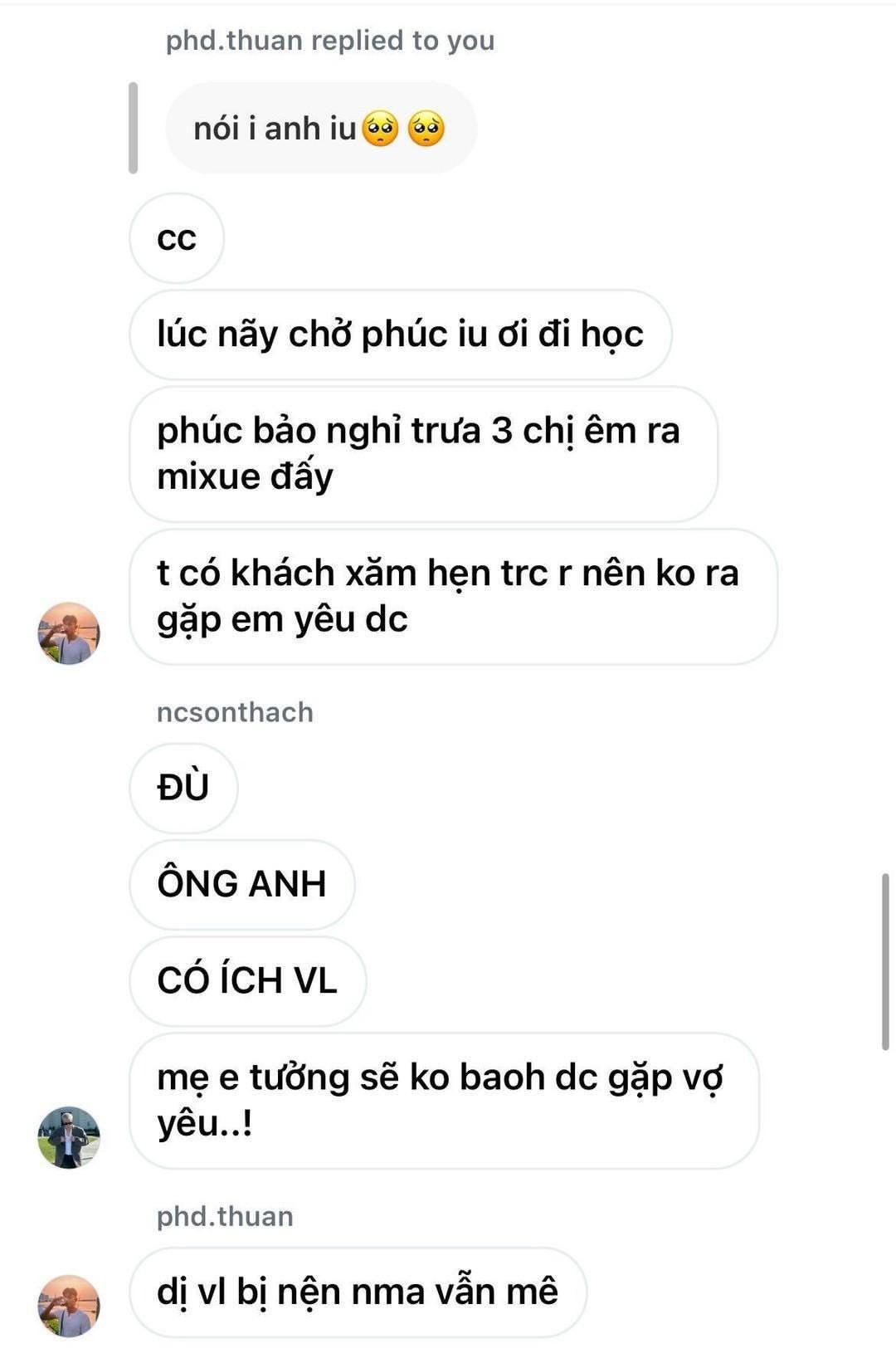Tap ncsonthach's profile avatar
The image size is (896, 1363).
69,1137
